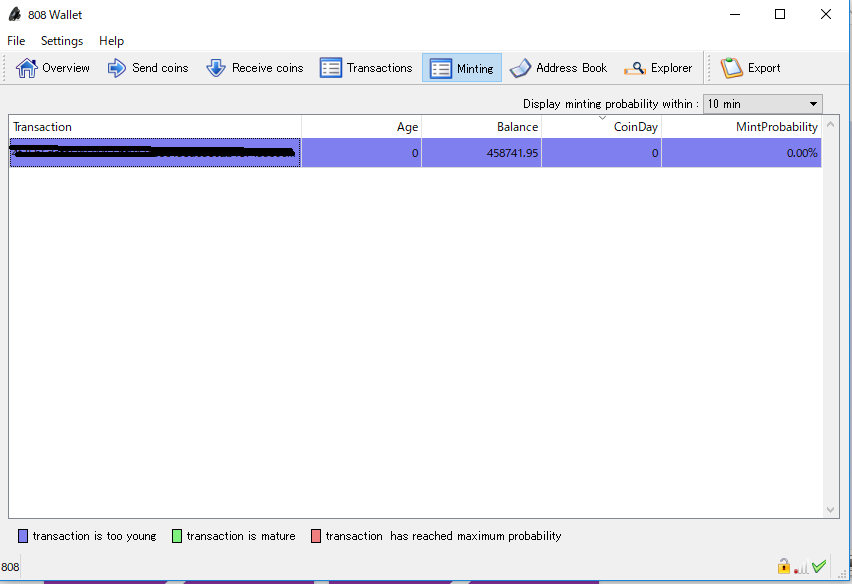
Task: Click the scrollbar up arrow
Action: (830, 124)
